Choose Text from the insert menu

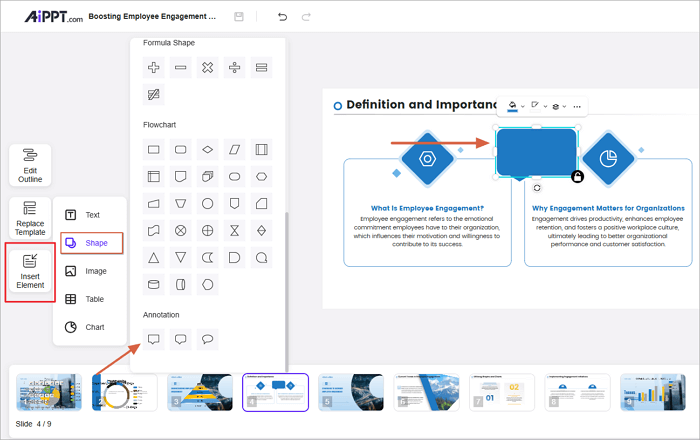coord(90,215)
